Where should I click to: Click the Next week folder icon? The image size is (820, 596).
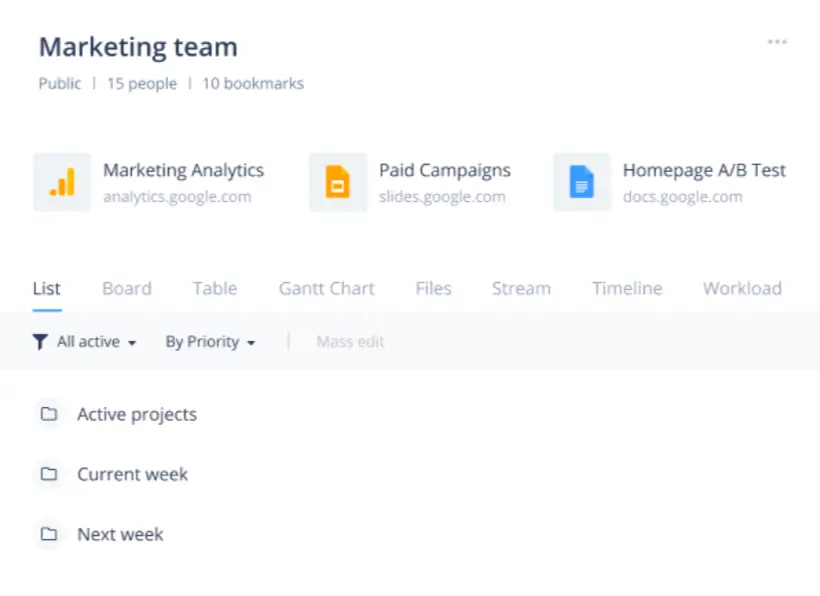click(x=49, y=534)
